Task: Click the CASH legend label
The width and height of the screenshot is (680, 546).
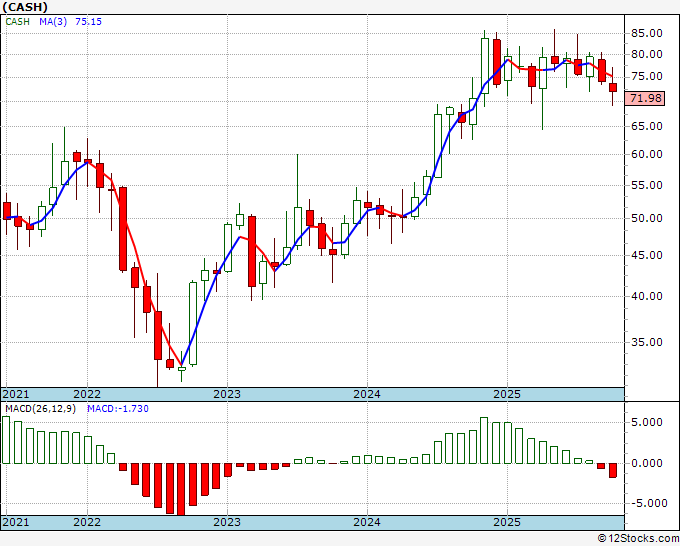Action: (x=17, y=21)
